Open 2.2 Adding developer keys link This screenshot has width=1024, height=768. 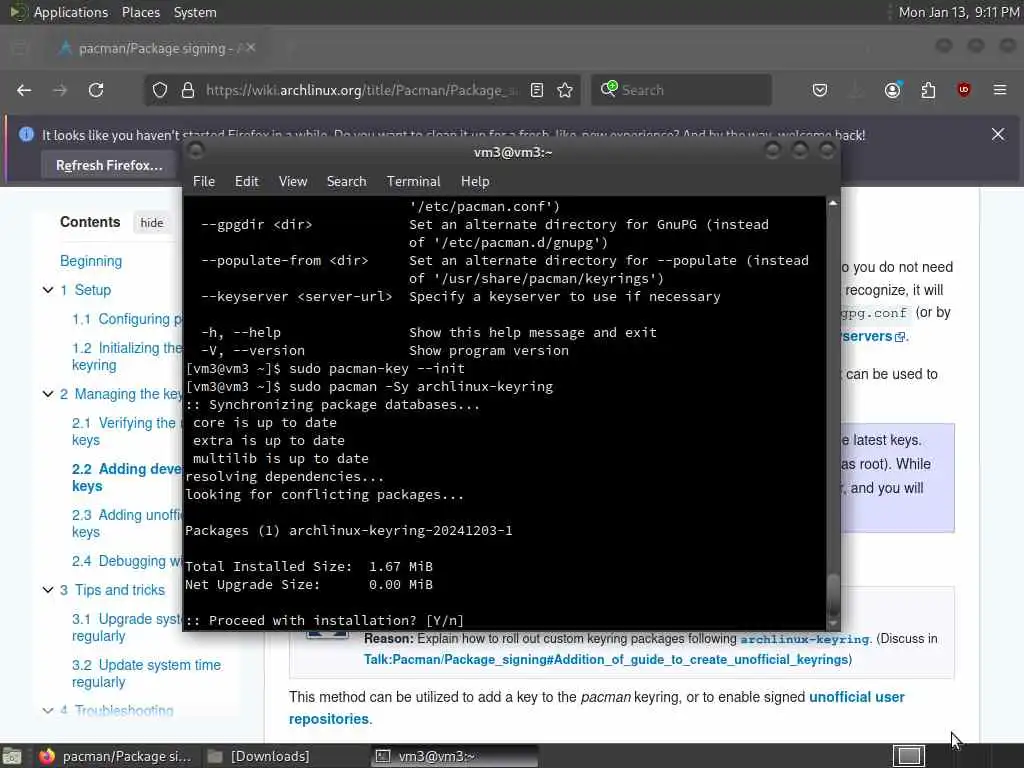coord(127,477)
